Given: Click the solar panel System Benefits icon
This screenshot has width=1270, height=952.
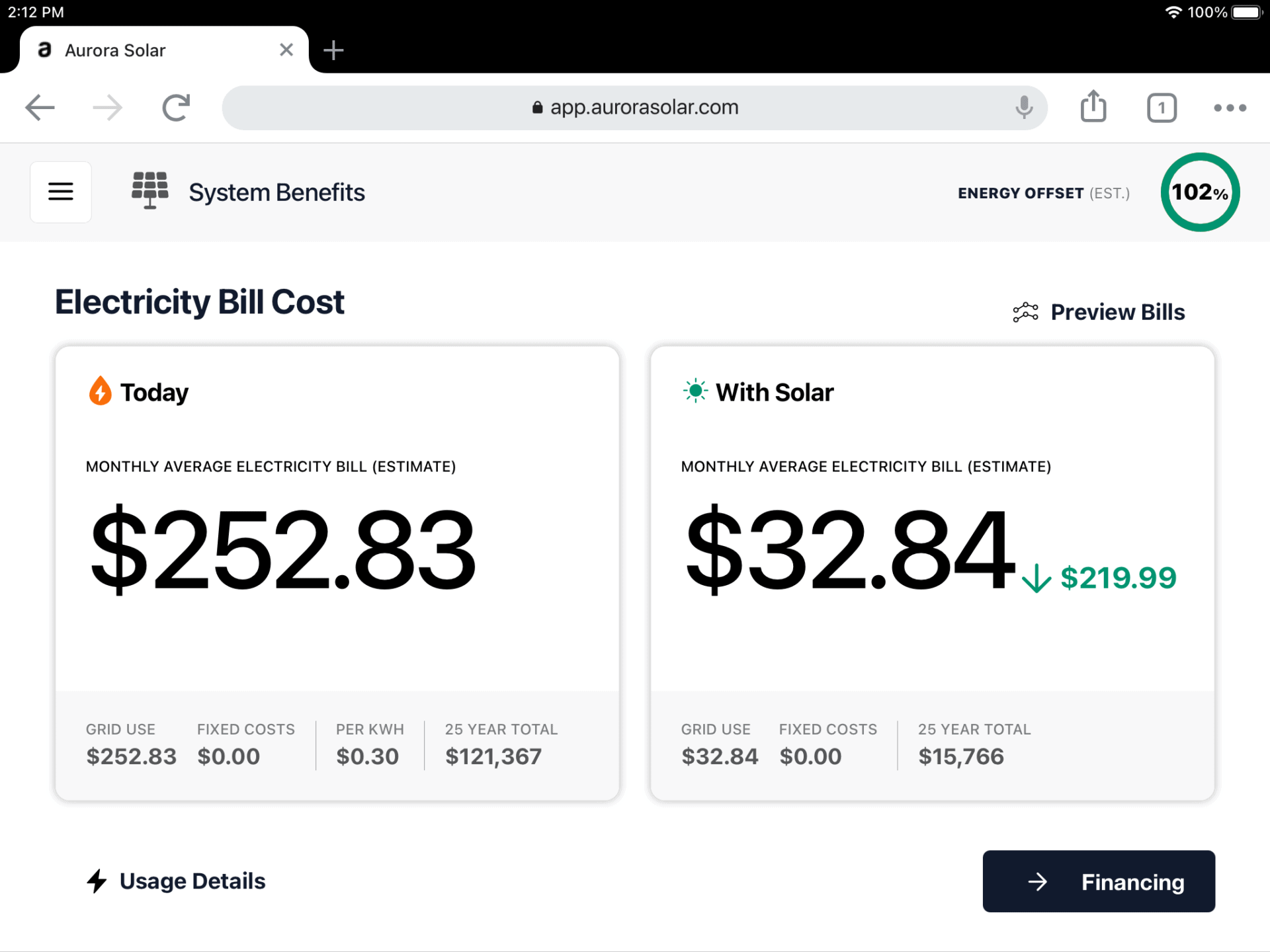Looking at the screenshot, I should [x=150, y=190].
